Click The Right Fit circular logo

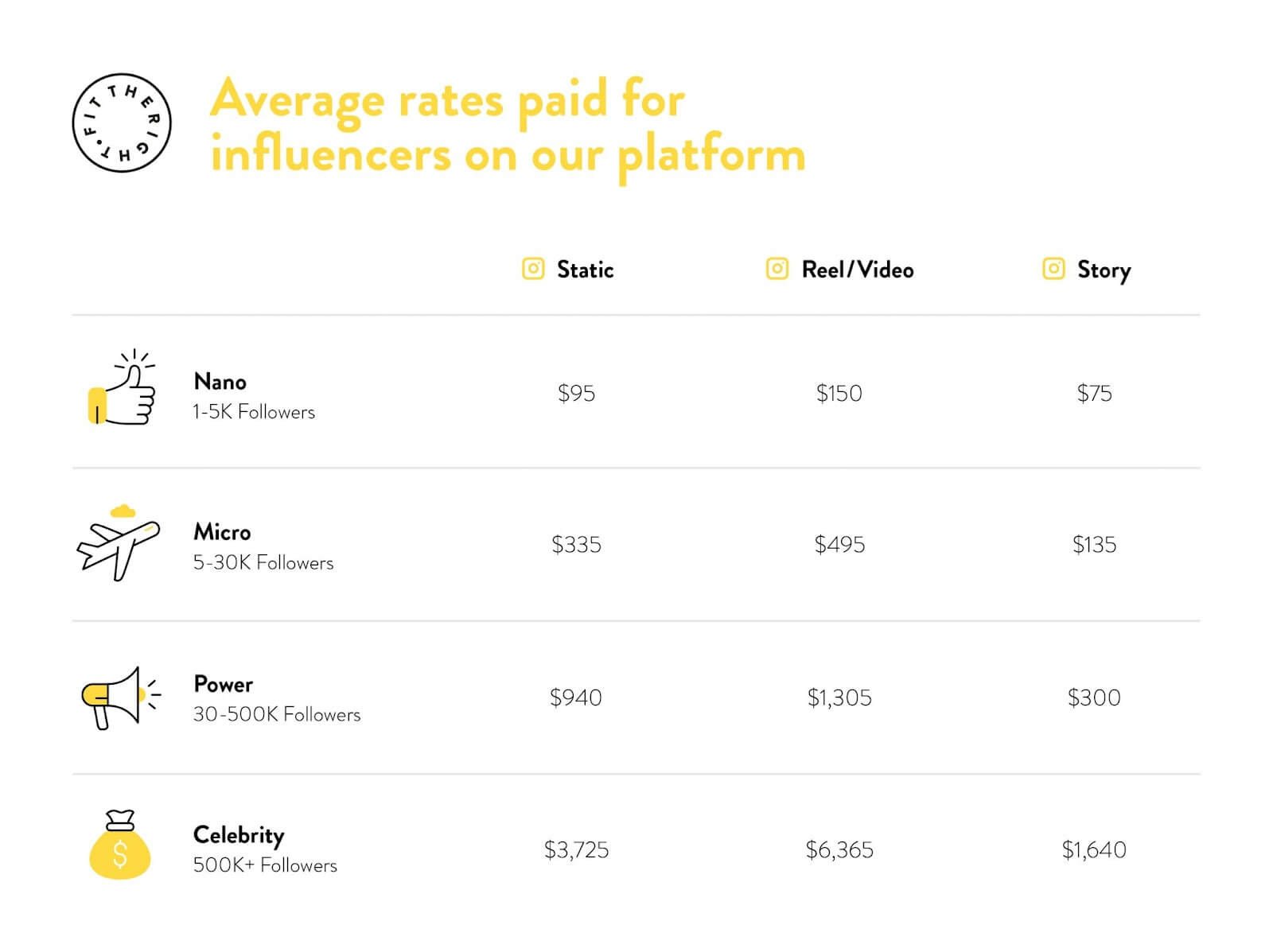pyautogui.click(x=122, y=122)
